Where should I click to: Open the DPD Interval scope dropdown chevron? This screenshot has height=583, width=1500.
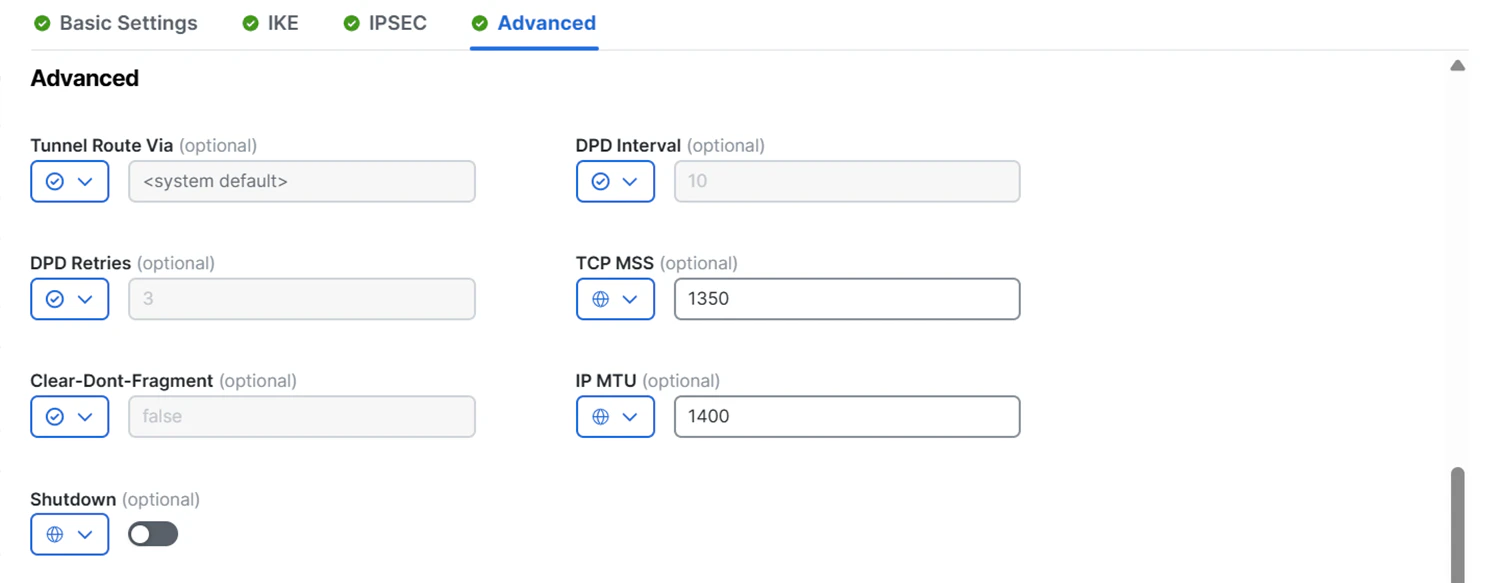(x=630, y=181)
